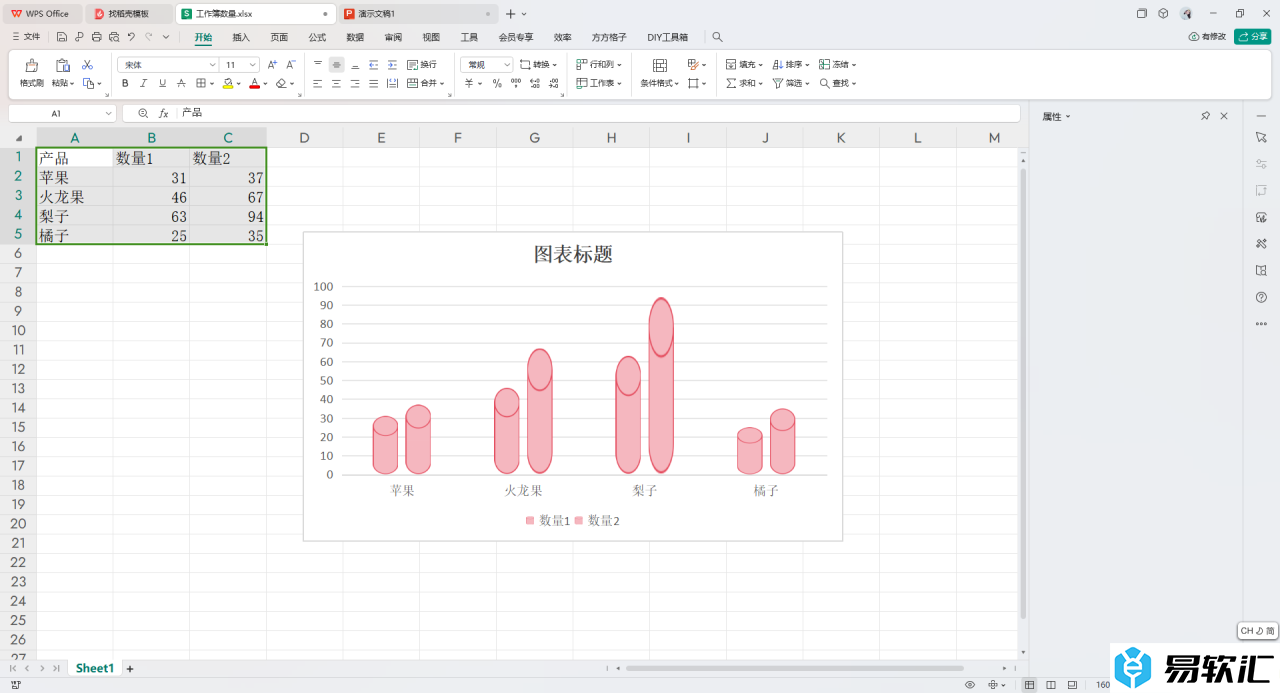1280x693 pixels.
Task: Open the 公式 (Formulas) ribbon tab
Action: [x=317, y=37]
